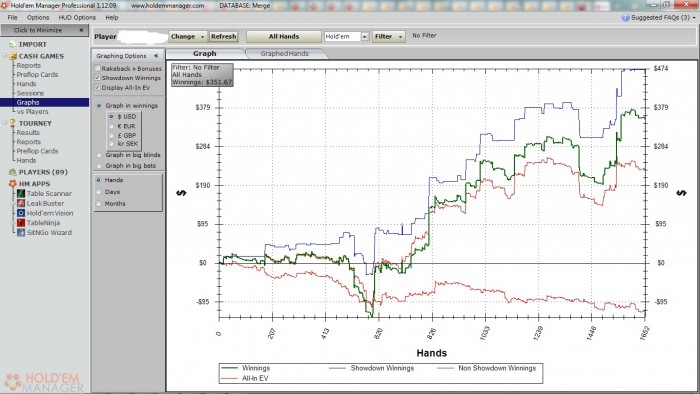Select € EUR currency radio
The image size is (700, 394).
(x=111, y=126)
